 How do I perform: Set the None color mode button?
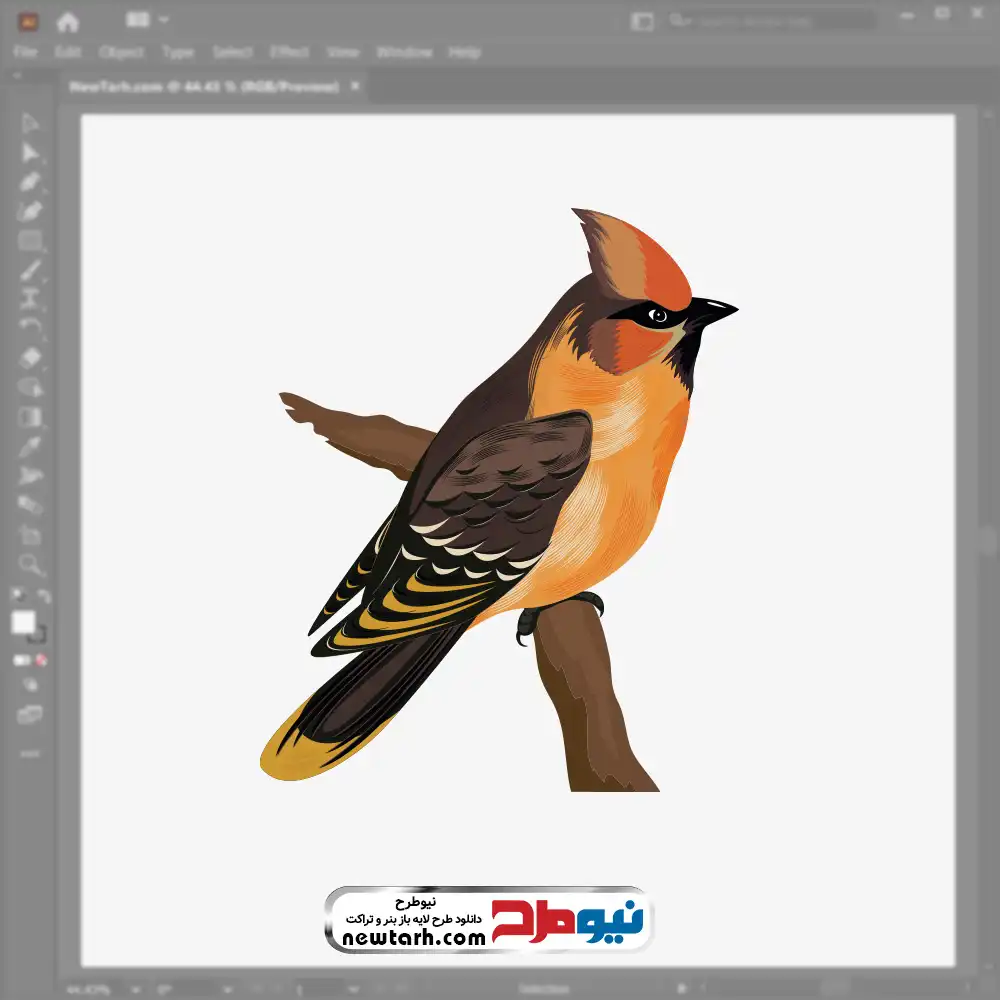42,660
